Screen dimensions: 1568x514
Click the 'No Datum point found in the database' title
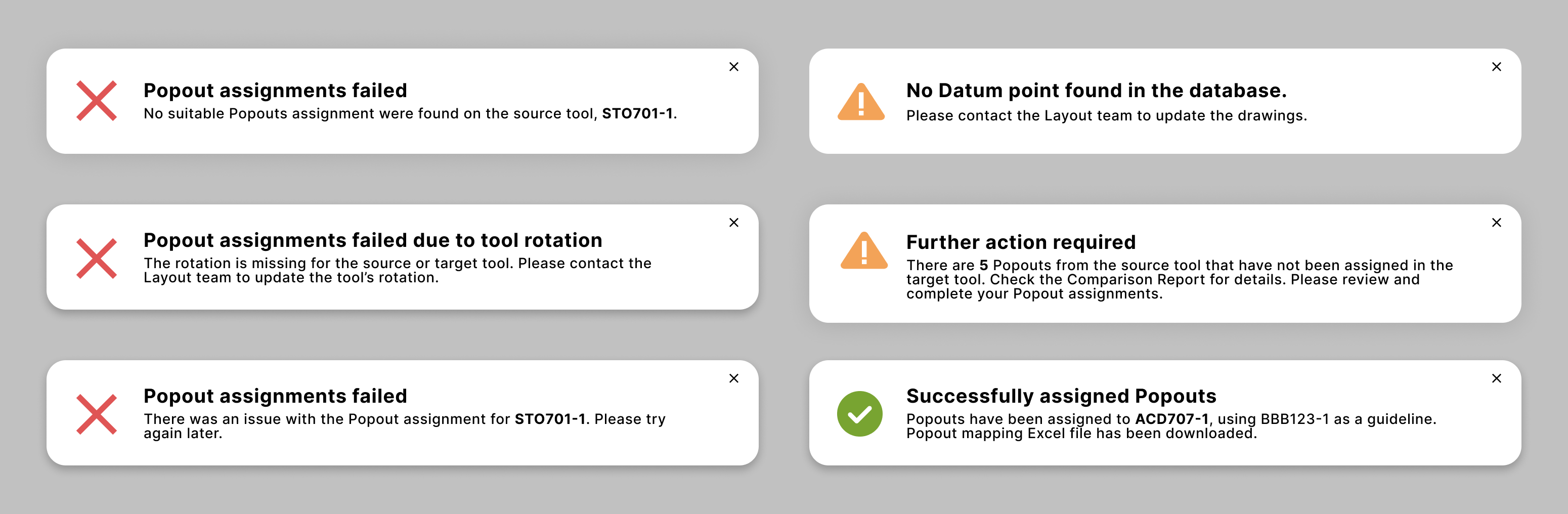[1096, 91]
